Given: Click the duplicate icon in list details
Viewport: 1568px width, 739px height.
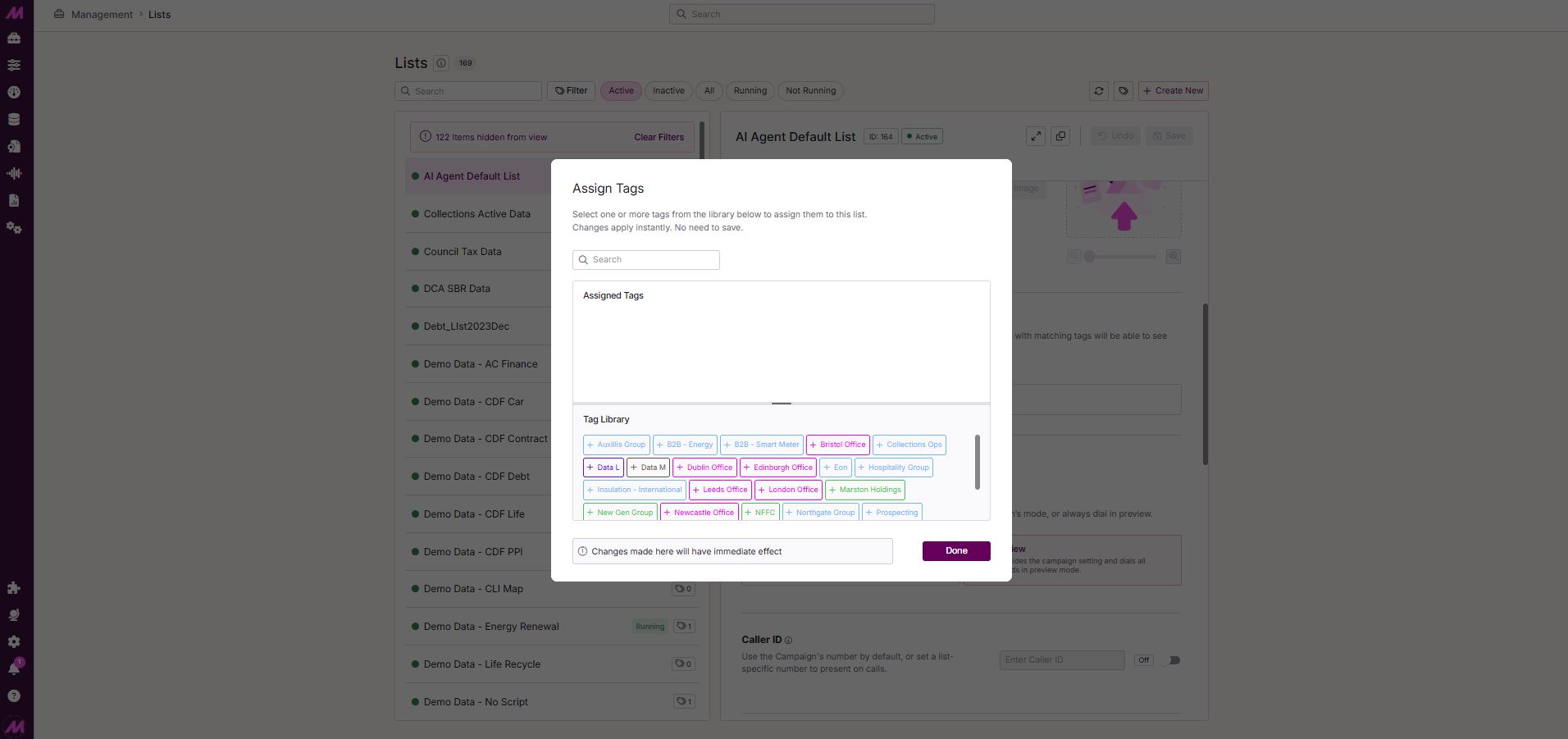Looking at the screenshot, I should [x=1060, y=136].
